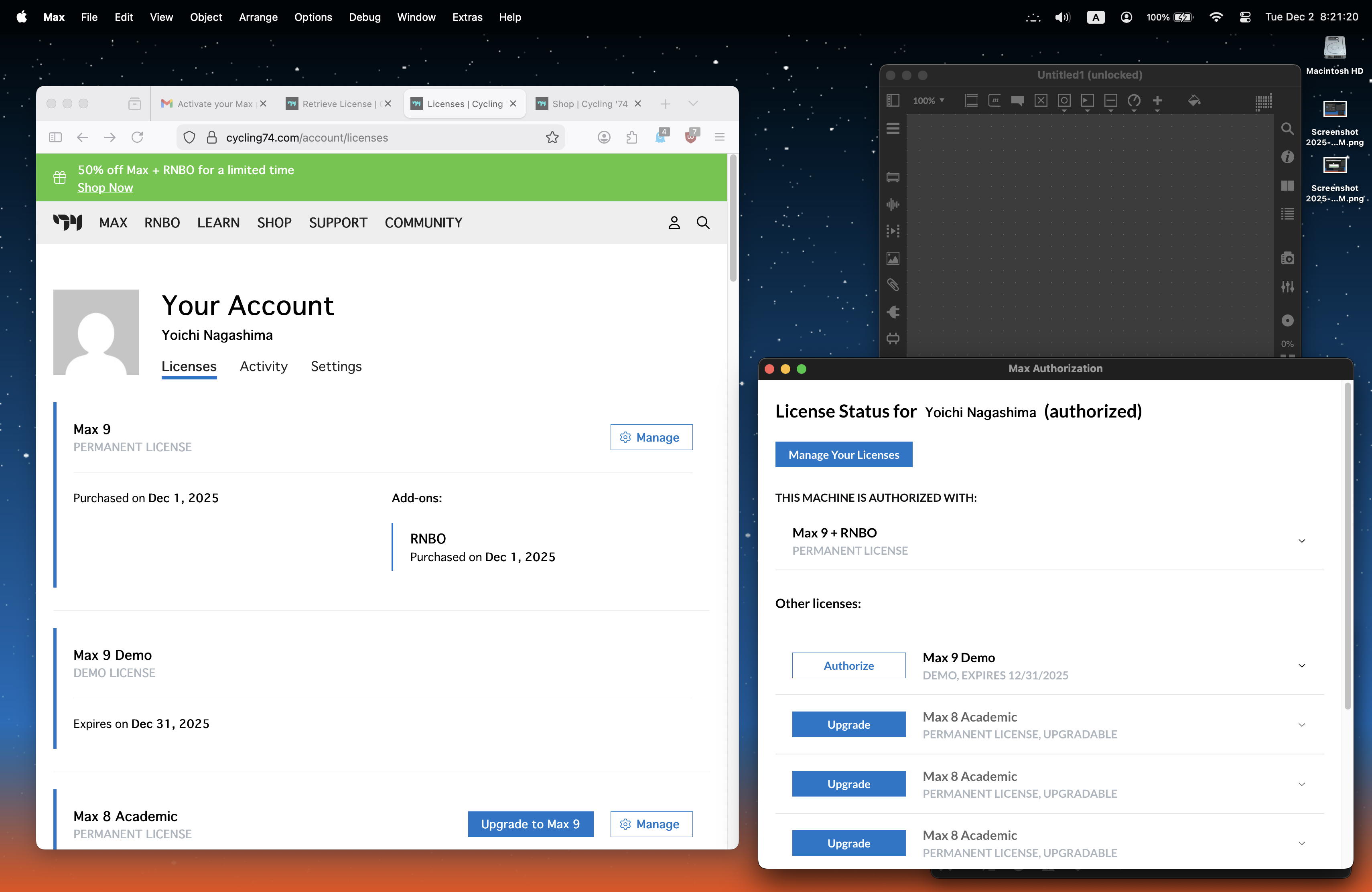The width and height of the screenshot is (1372, 892).
Task: Open the 100% zoom dropdown in patcher
Action: (928, 101)
